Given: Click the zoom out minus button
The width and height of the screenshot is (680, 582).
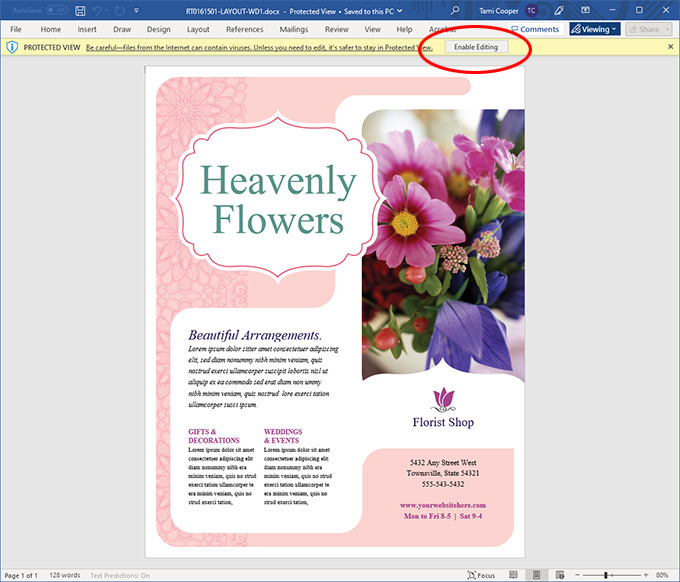Looking at the screenshot, I should 578,575.
